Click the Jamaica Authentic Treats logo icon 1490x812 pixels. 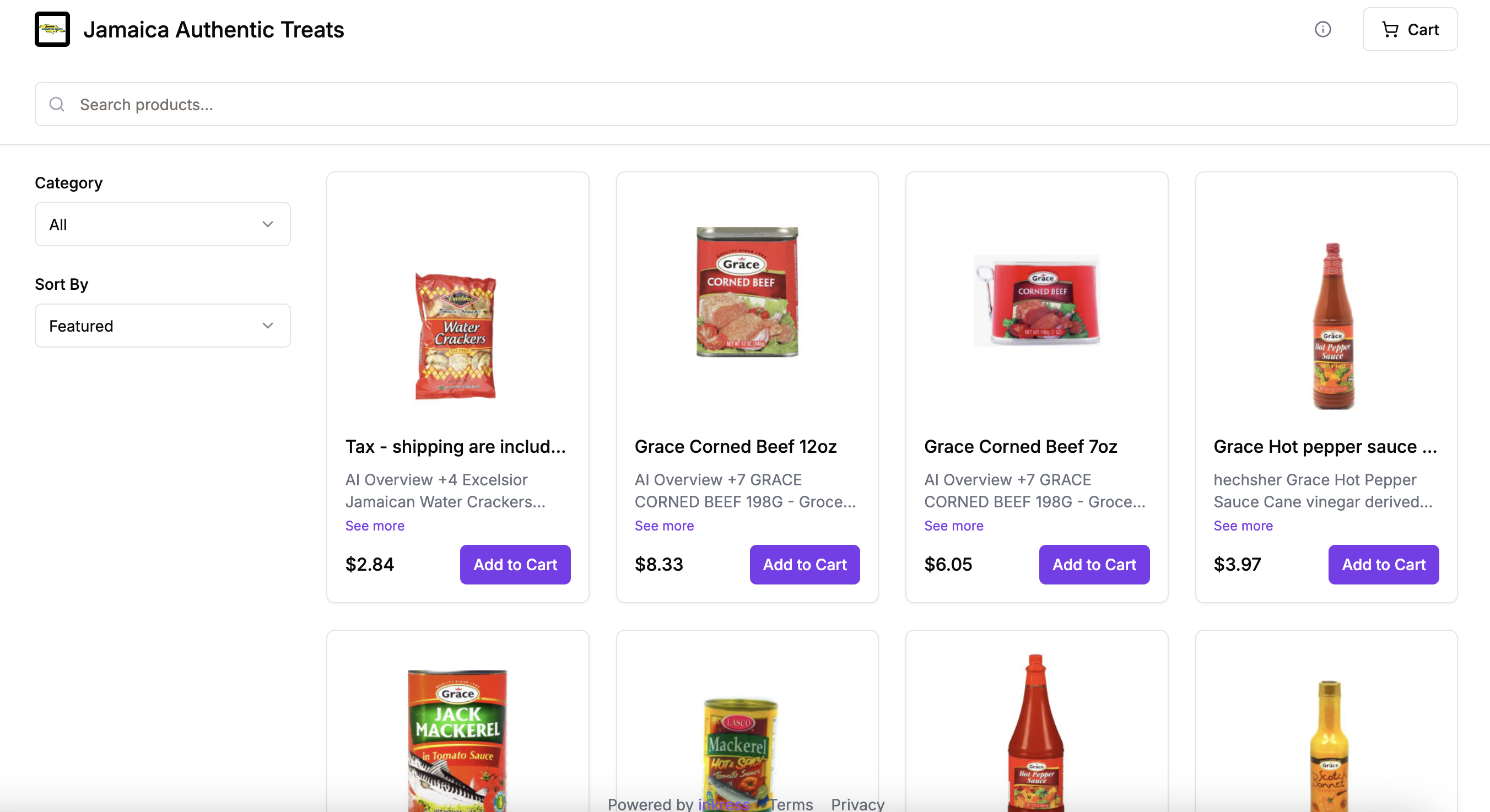click(52, 29)
